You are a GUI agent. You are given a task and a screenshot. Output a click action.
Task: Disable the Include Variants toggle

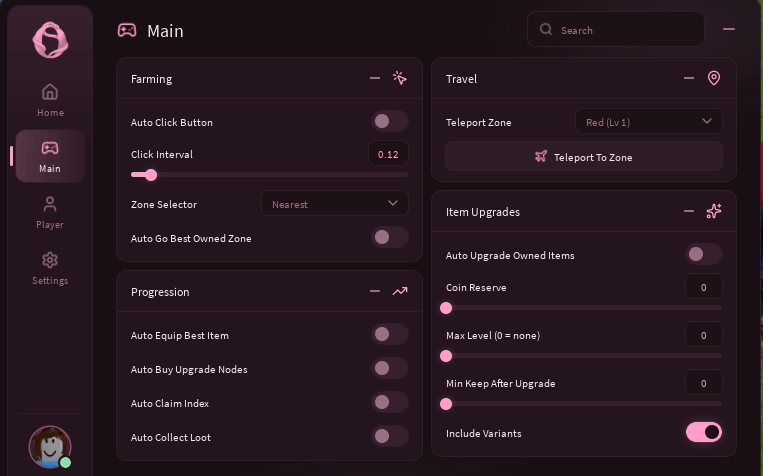[x=704, y=432]
